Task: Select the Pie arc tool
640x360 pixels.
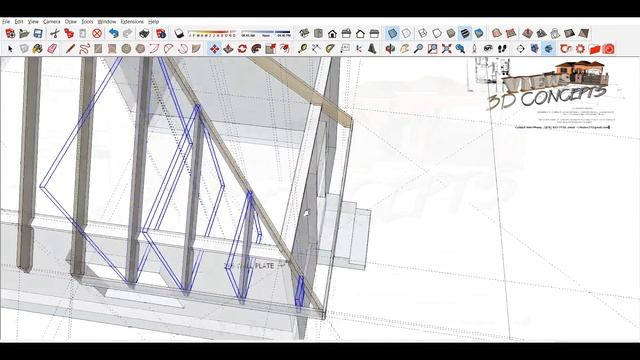Action: [x=196, y=49]
